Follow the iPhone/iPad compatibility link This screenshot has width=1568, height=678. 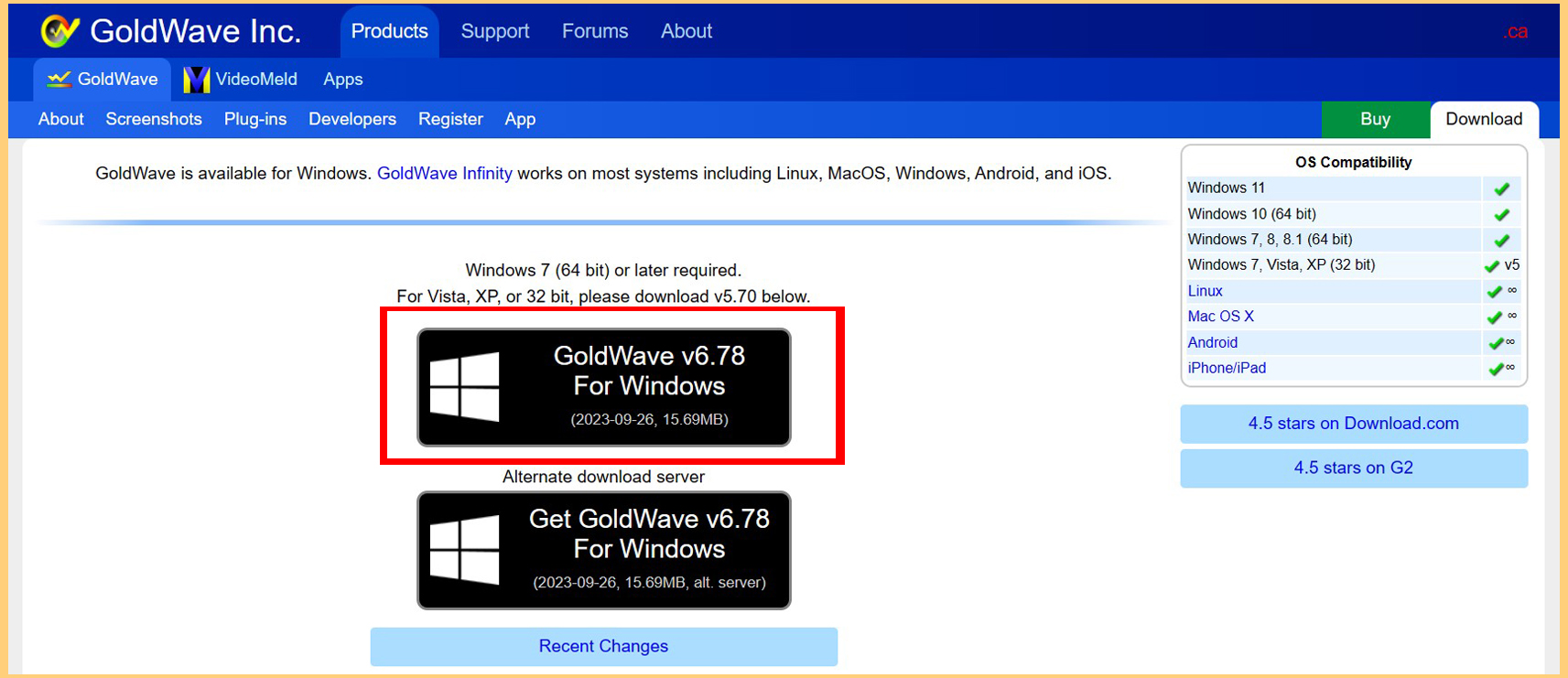(x=1227, y=368)
